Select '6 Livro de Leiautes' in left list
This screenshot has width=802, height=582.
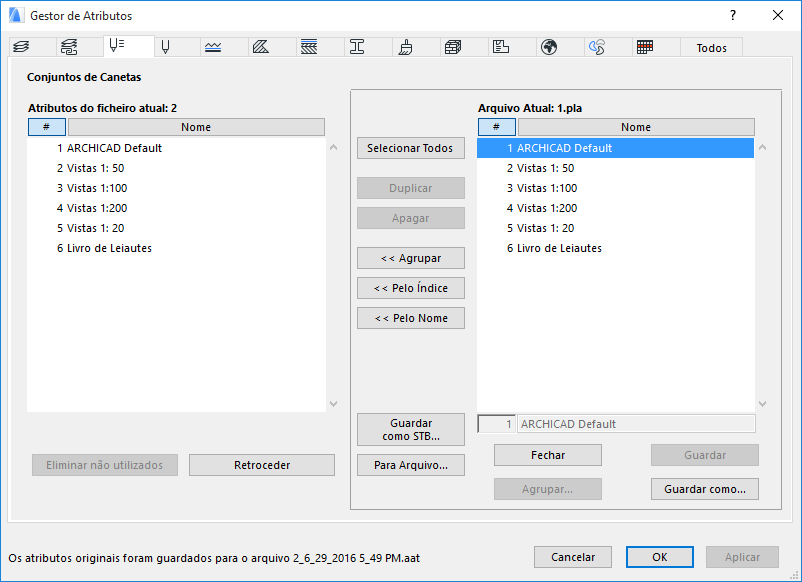[x=176, y=248]
